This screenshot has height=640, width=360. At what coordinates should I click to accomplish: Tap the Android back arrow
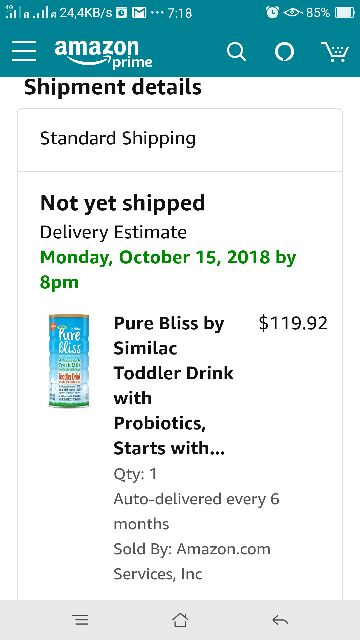280,620
